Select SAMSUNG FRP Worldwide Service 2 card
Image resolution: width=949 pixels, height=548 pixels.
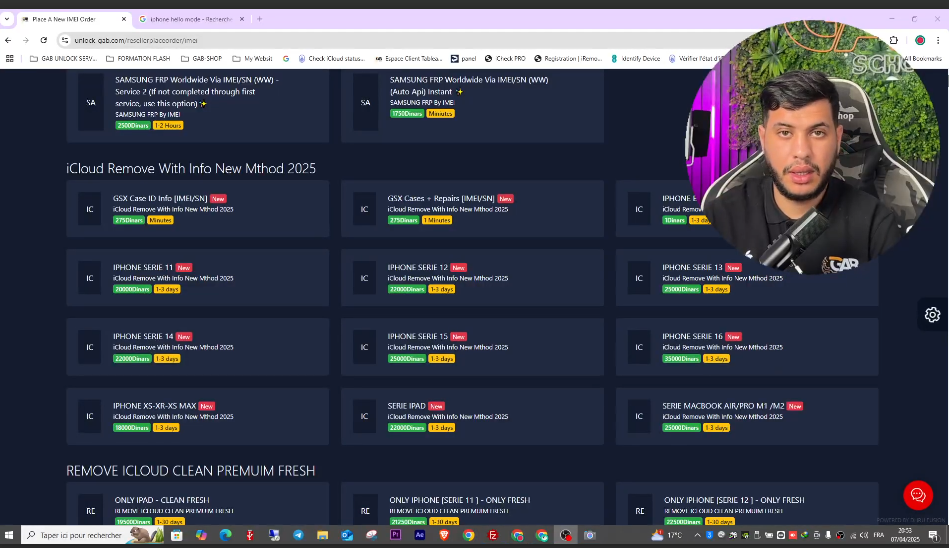[198, 105]
